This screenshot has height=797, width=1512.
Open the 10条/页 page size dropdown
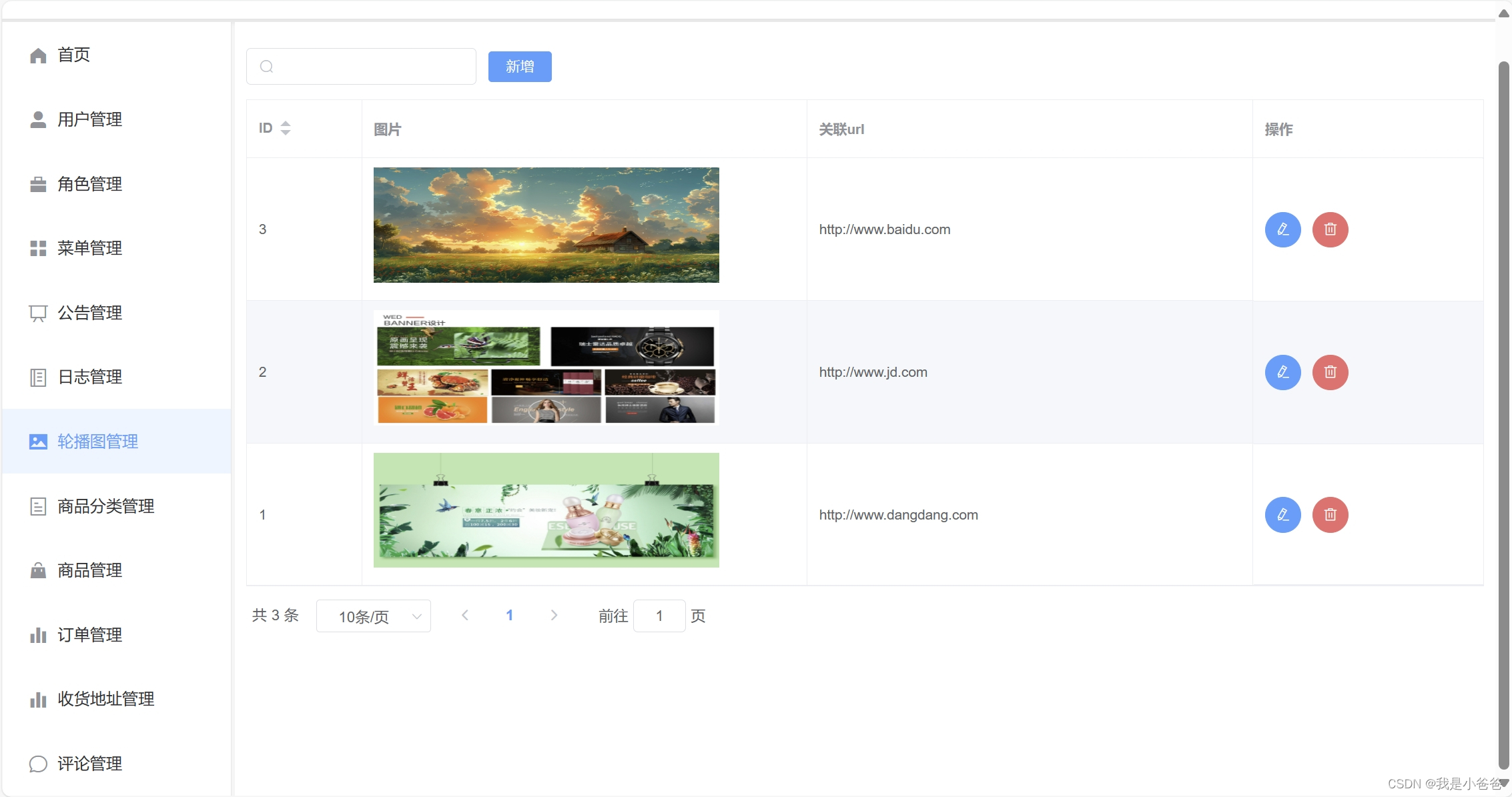click(x=373, y=616)
